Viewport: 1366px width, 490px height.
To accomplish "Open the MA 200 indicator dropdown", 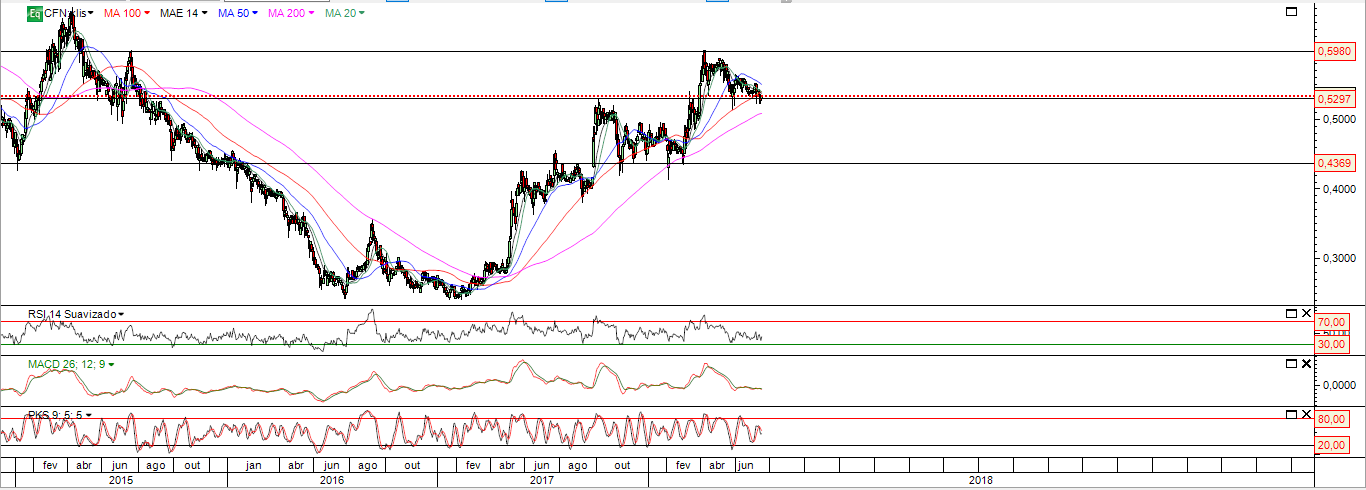I will pos(313,14).
